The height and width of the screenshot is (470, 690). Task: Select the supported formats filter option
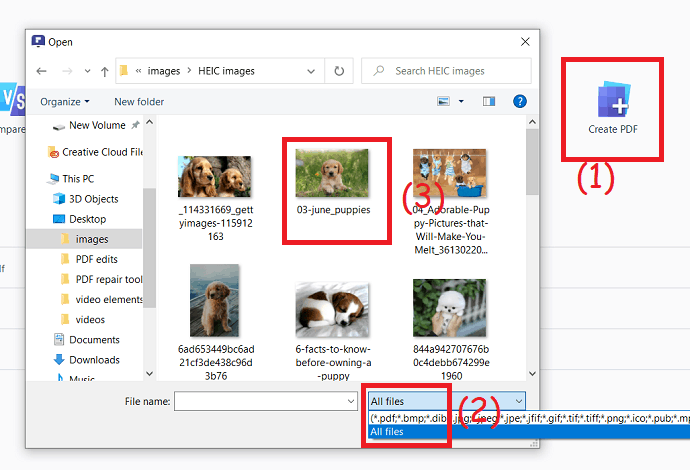coord(529,418)
